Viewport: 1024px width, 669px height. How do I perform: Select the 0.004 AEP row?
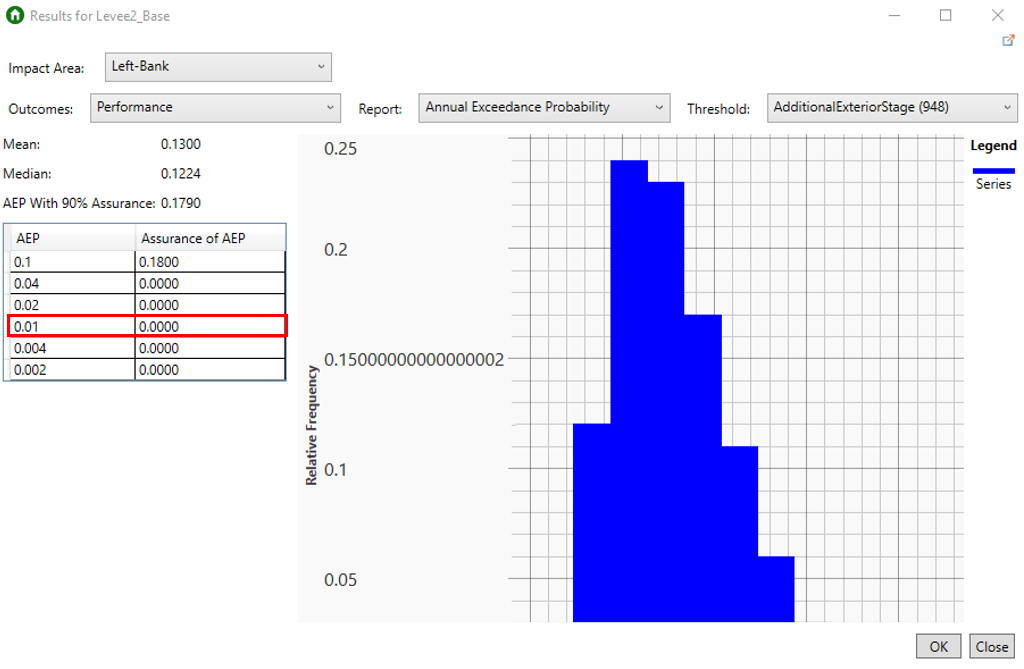click(x=70, y=348)
